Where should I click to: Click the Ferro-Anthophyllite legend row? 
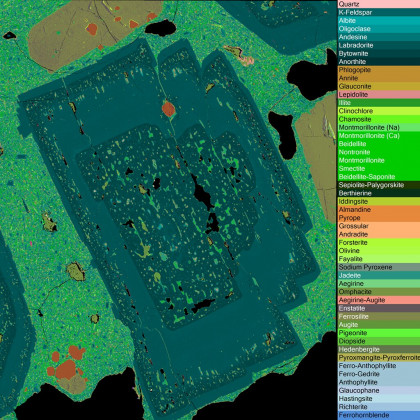click(x=379, y=365)
